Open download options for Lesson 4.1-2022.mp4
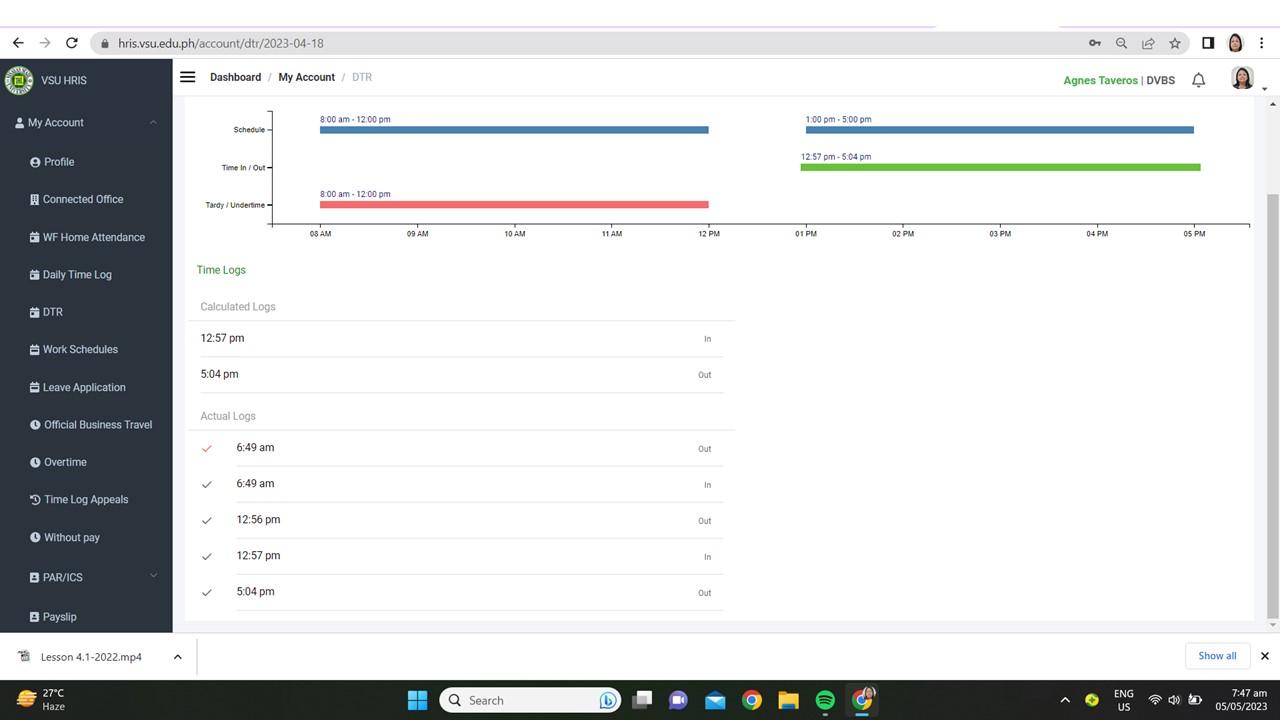 click(177, 657)
